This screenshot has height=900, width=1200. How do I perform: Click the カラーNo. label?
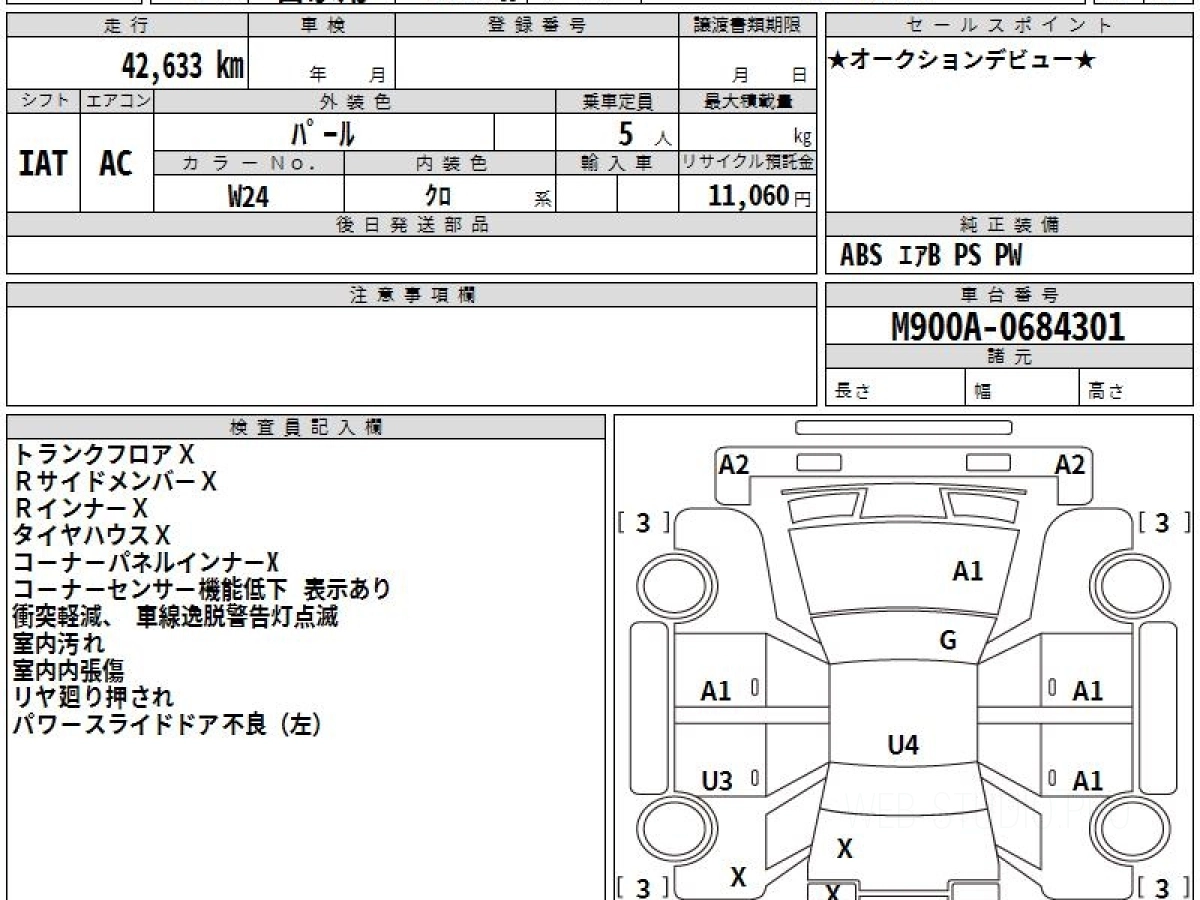coord(249,163)
